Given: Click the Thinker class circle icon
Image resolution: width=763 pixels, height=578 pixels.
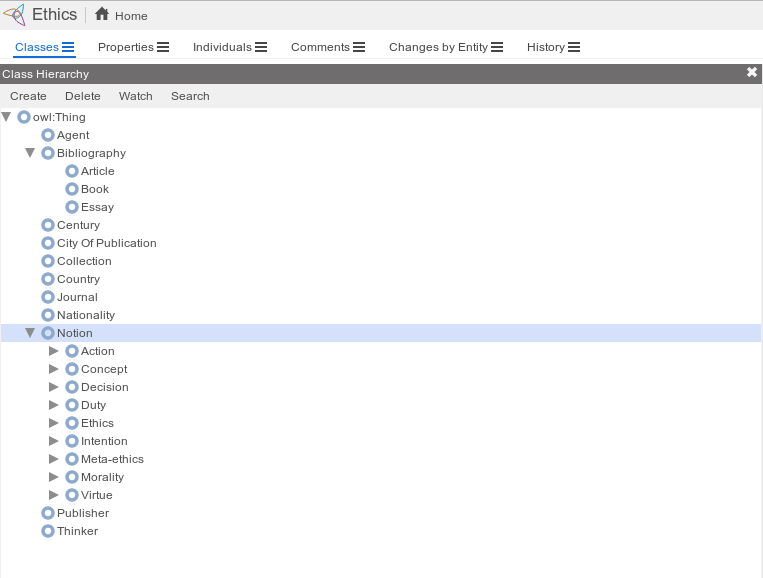Looking at the screenshot, I should [x=48, y=531].
